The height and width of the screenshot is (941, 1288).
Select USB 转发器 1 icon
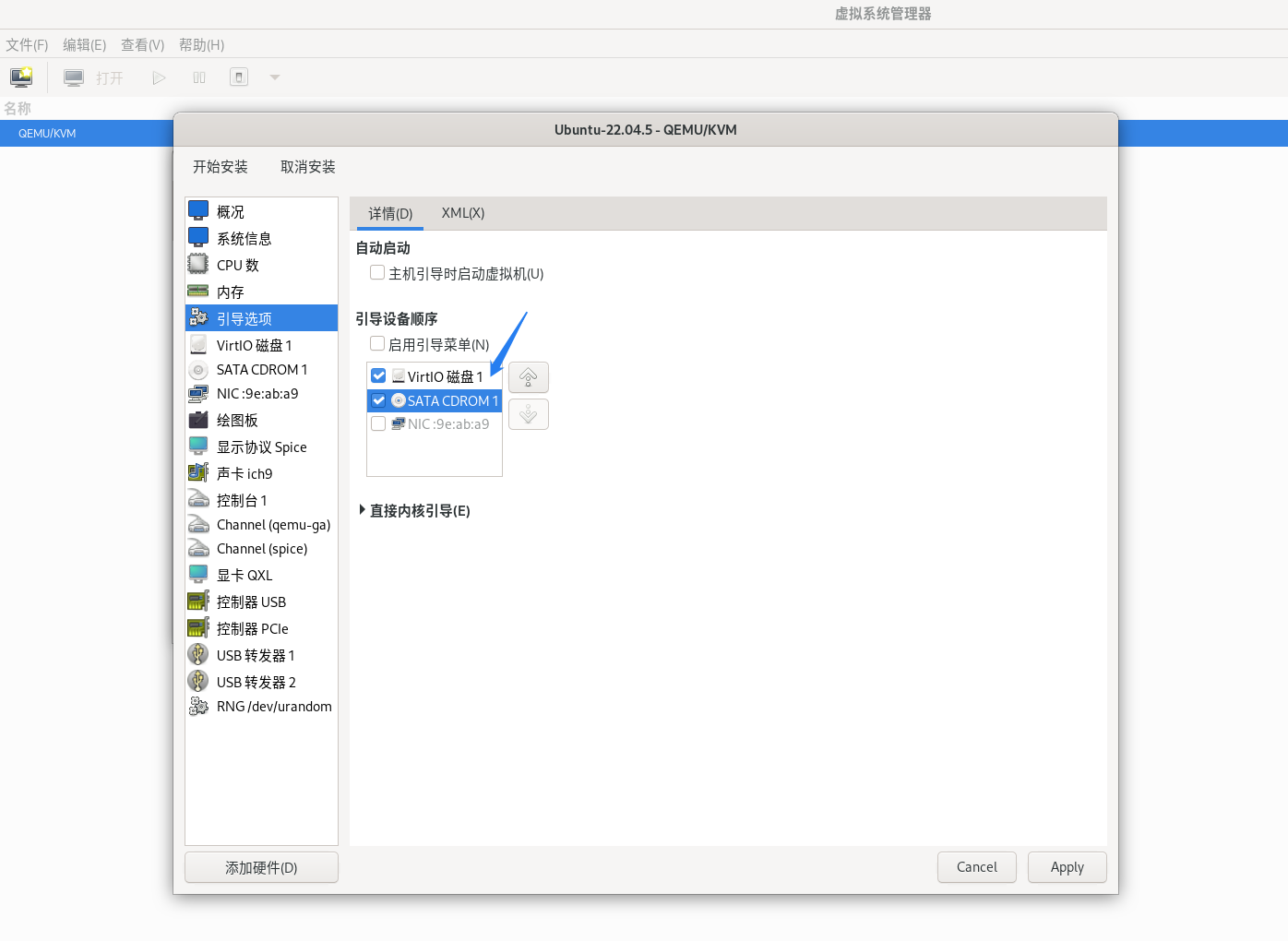point(198,655)
